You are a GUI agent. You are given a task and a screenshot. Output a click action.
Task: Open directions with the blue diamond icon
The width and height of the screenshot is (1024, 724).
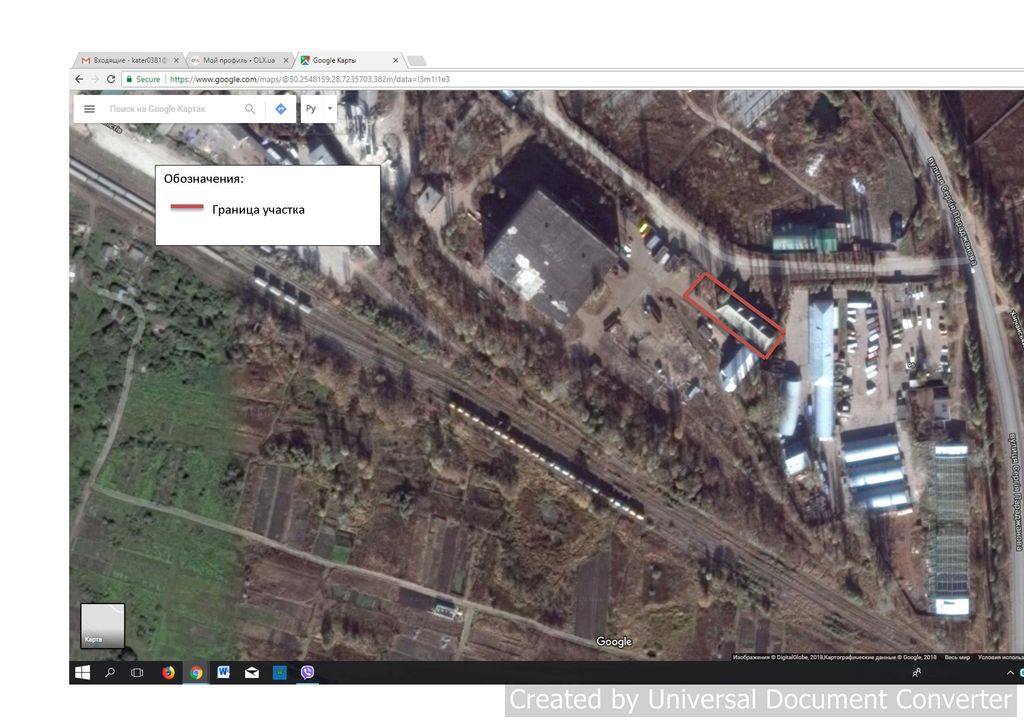pos(281,109)
